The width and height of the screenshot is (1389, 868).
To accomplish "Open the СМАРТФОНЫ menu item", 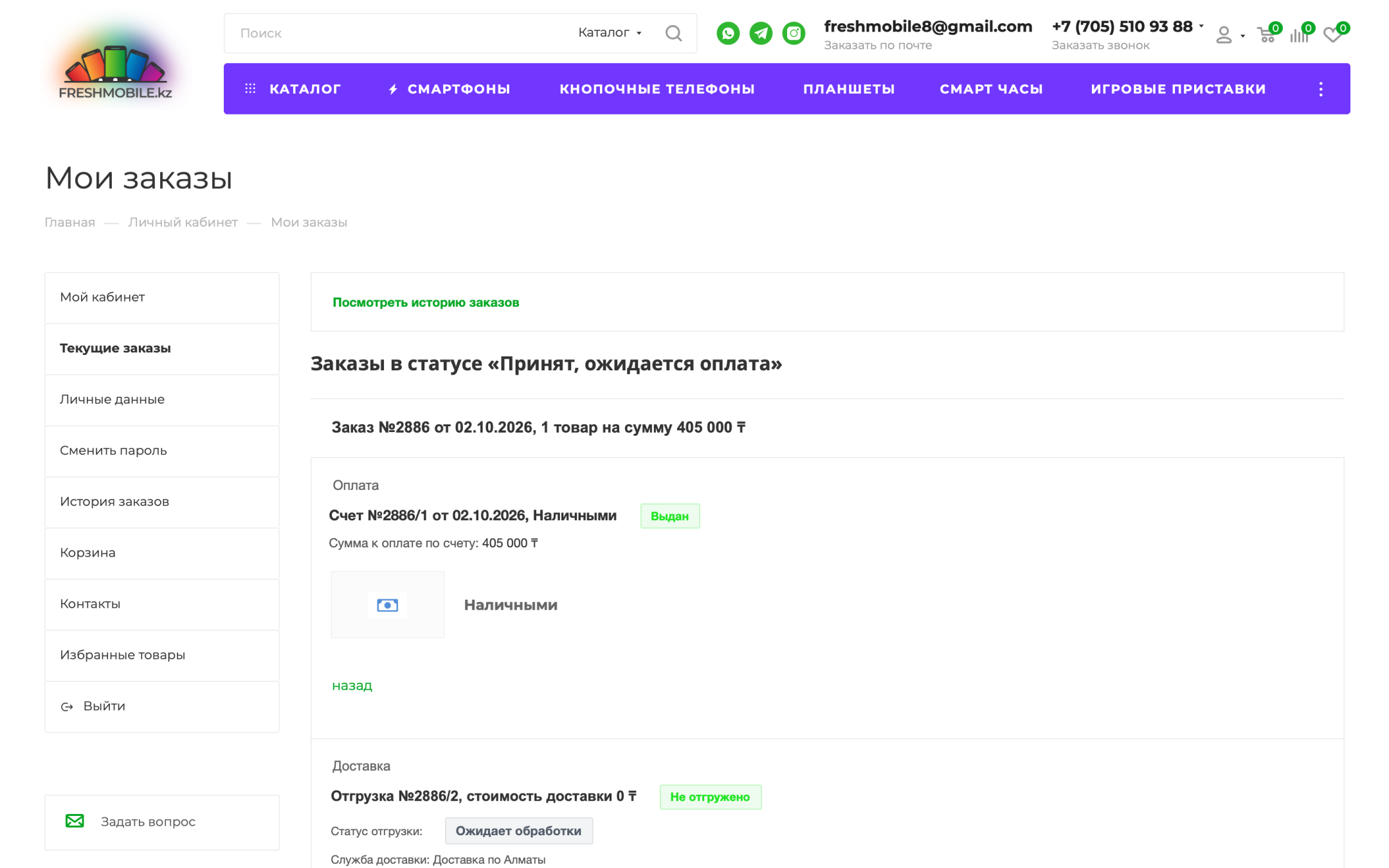I will [x=449, y=89].
